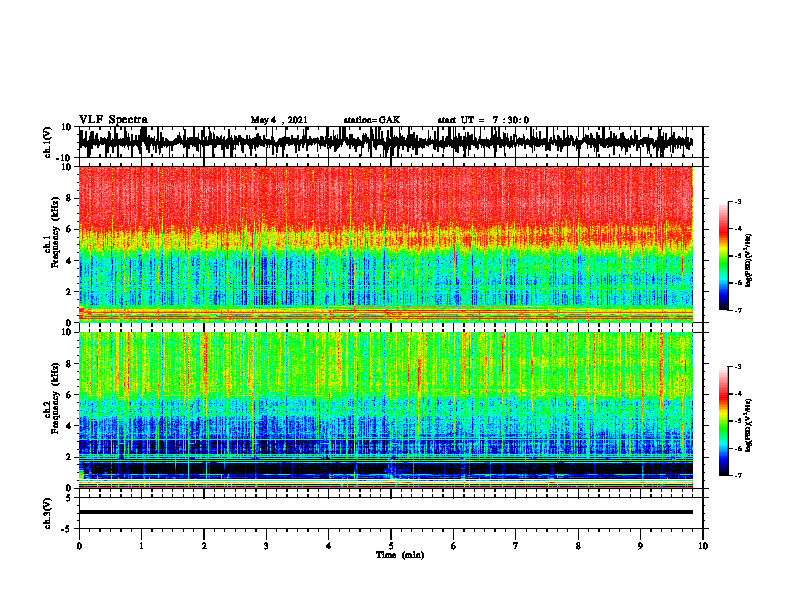Click the time axis tick label "8"
Image resolution: width=792 pixels, height=612 pixels.
point(578,546)
